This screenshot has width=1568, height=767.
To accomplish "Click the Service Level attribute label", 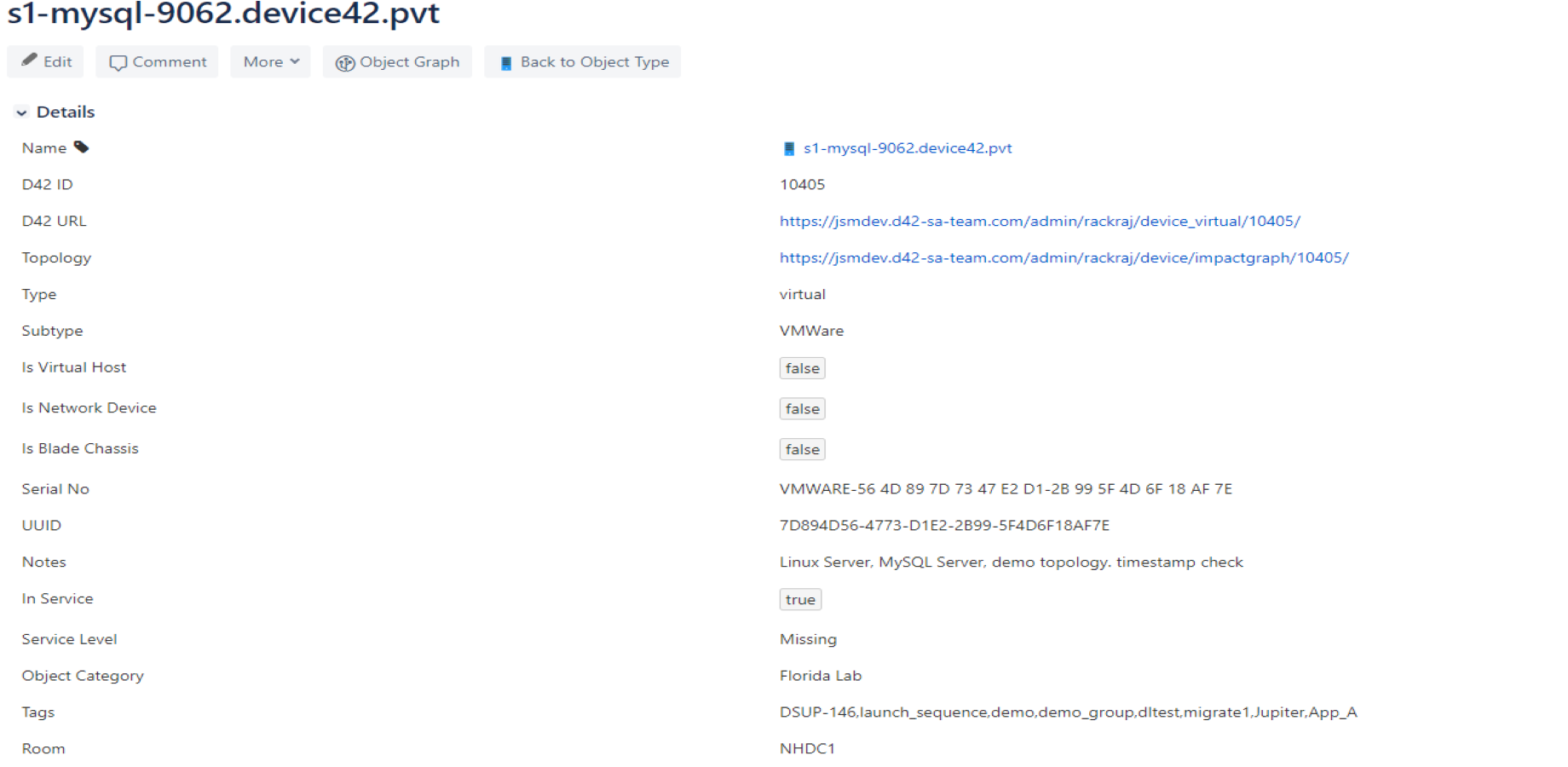I will [69, 639].
